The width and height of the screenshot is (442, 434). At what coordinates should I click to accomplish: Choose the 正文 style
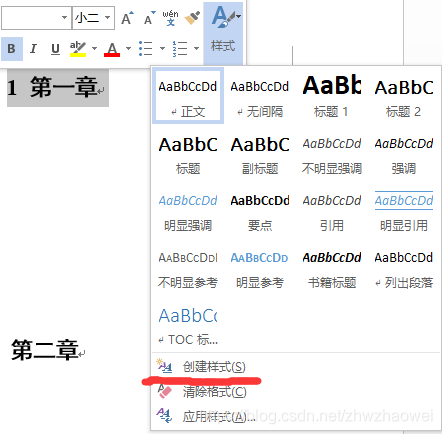pos(188,96)
